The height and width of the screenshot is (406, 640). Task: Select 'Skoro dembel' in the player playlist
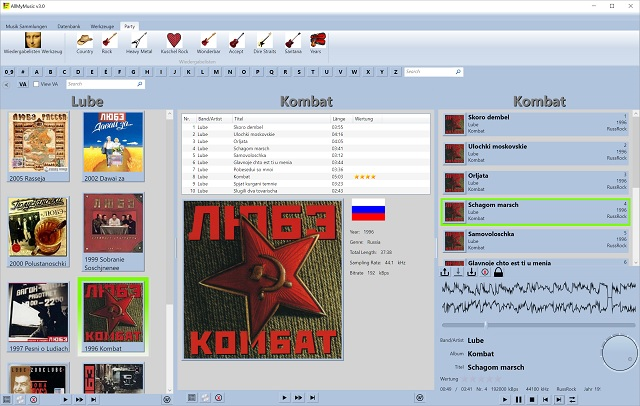tap(536, 124)
